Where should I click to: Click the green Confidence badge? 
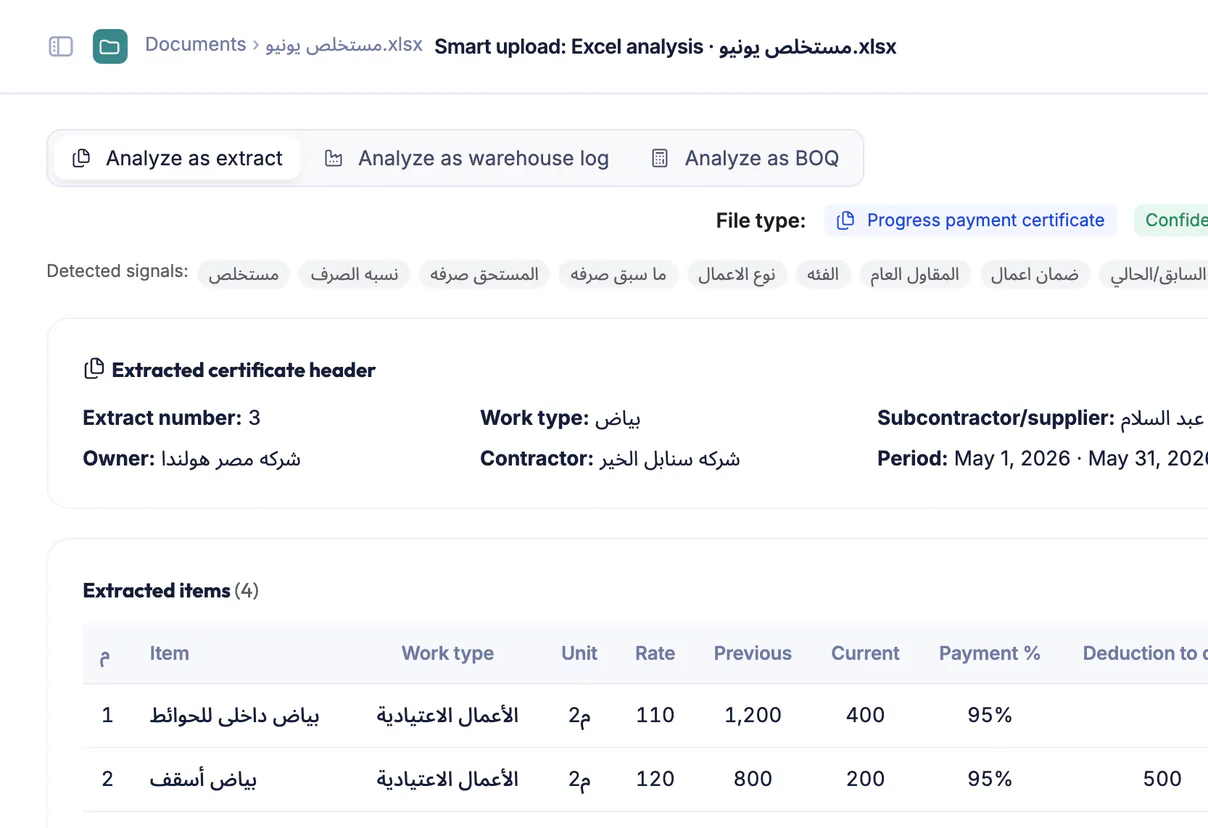pyautogui.click(x=1171, y=220)
